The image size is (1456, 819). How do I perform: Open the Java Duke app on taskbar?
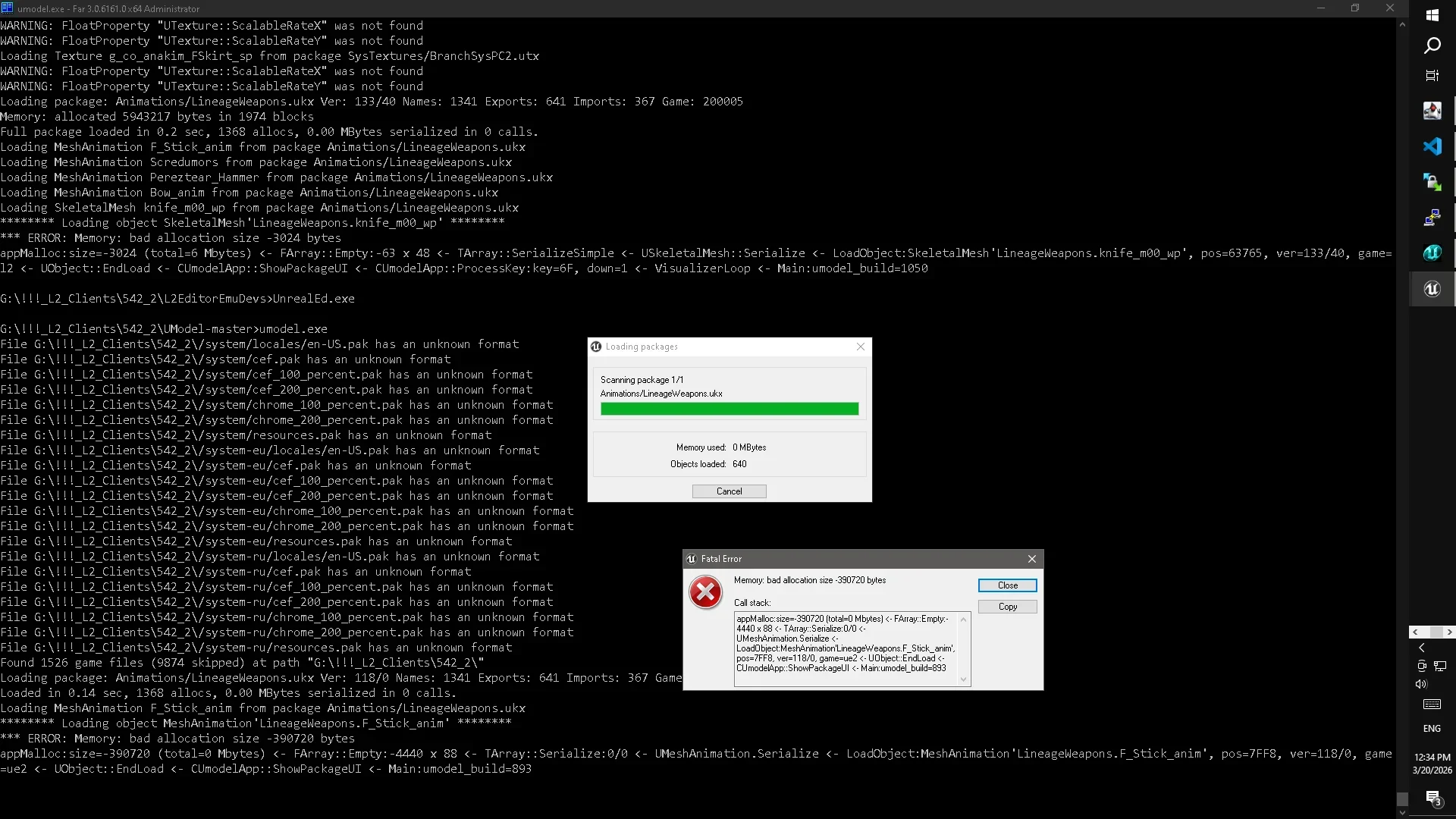pos(1432,111)
